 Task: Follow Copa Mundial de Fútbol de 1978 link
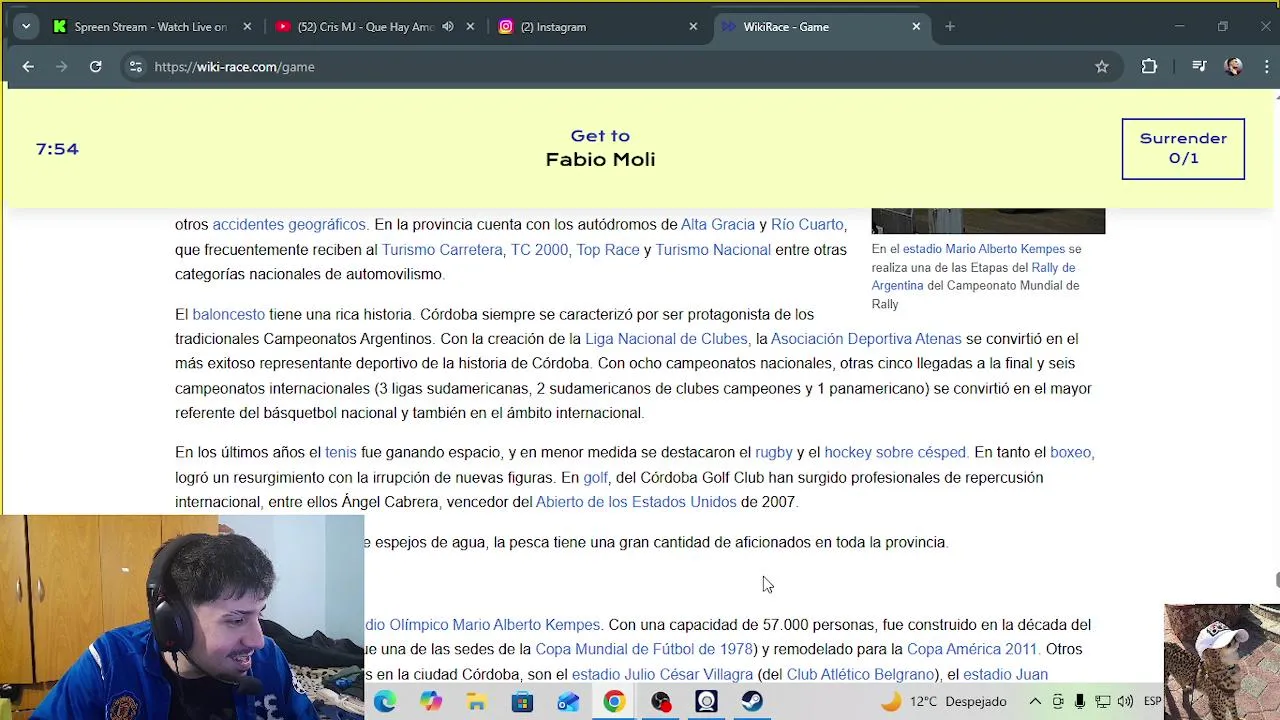[x=645, y=650]
